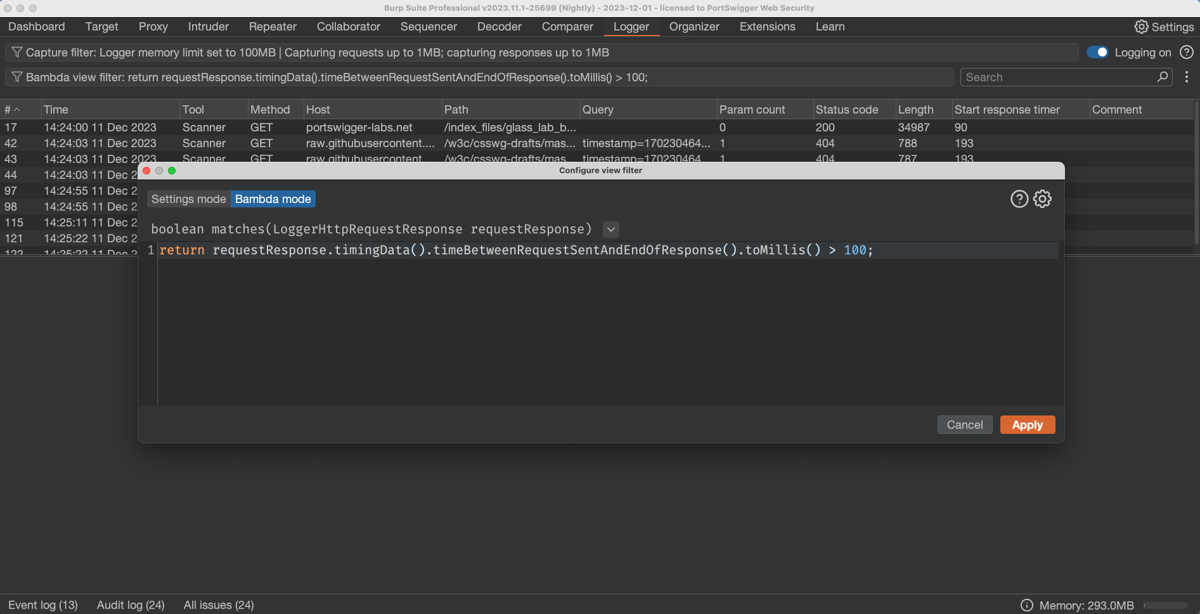
Task: Select log row number 42
Action: coord(598,143)
